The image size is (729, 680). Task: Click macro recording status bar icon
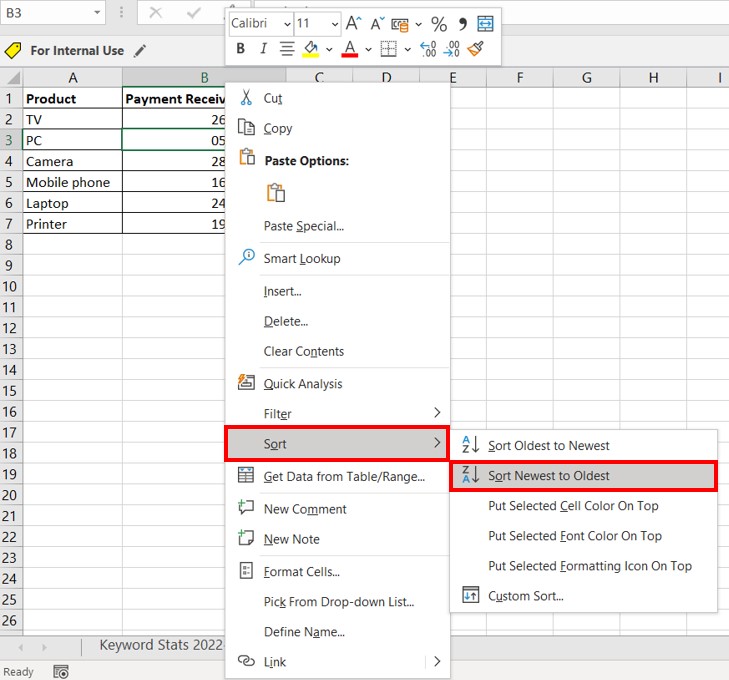tap(61, 672)
